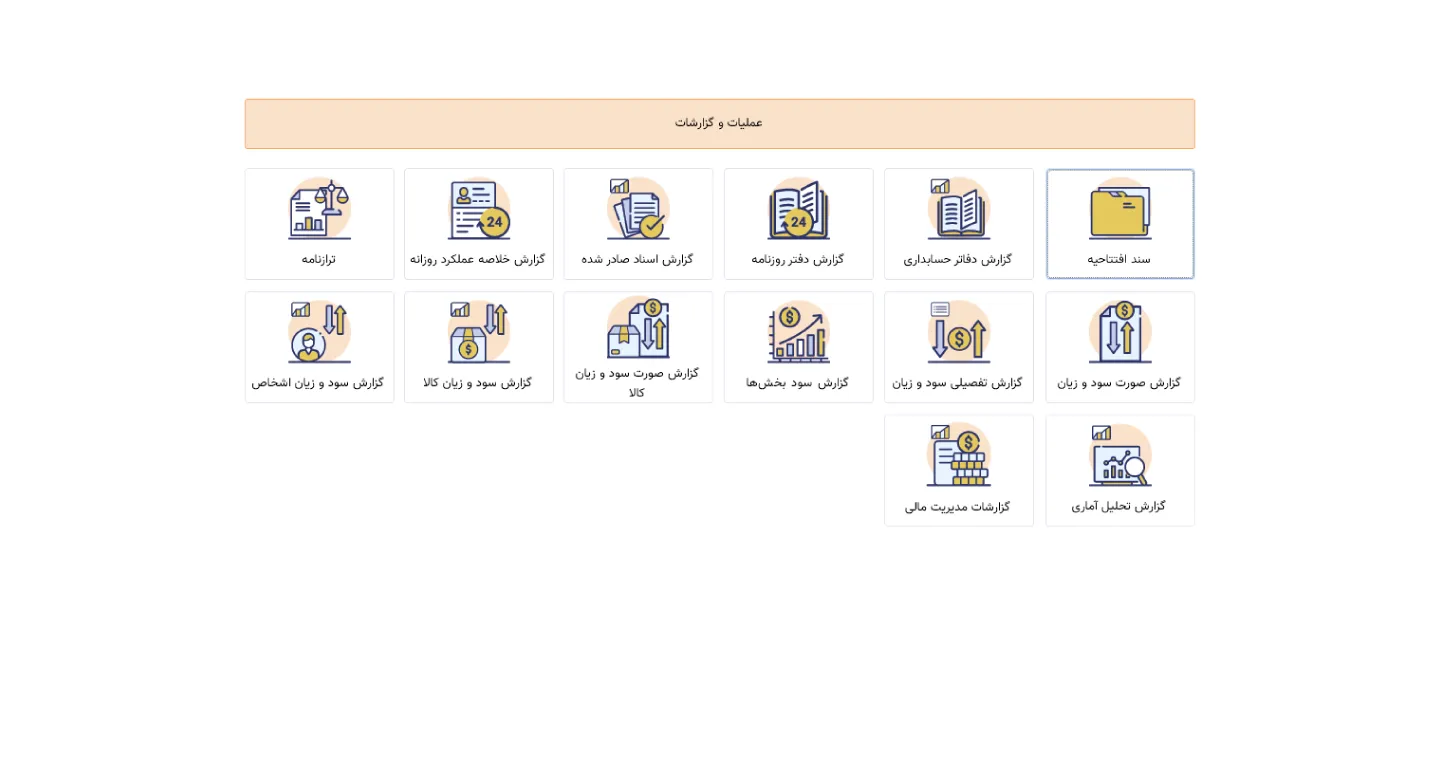Viewport: 1440px width, 774px height.
Task: Select گزارش دفتر روزنامه 24 book icon
Action: [798, 210]
